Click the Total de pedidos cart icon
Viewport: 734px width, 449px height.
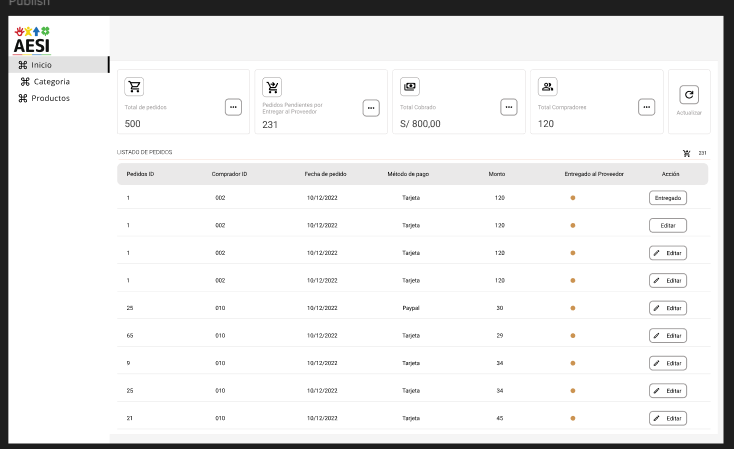[134, 87]
